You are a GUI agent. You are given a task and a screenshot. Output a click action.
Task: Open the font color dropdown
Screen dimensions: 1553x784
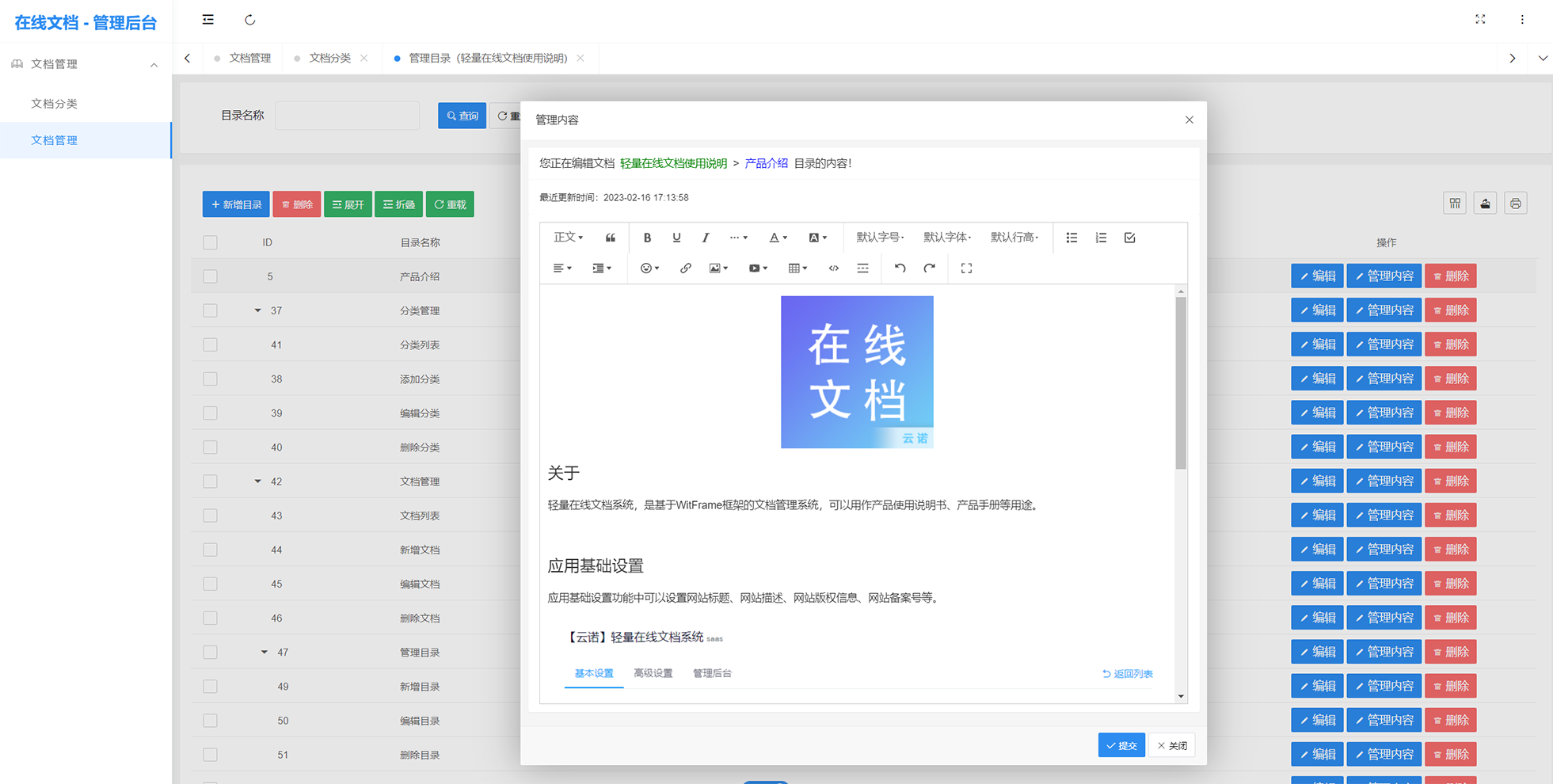[x=777, y=238]
